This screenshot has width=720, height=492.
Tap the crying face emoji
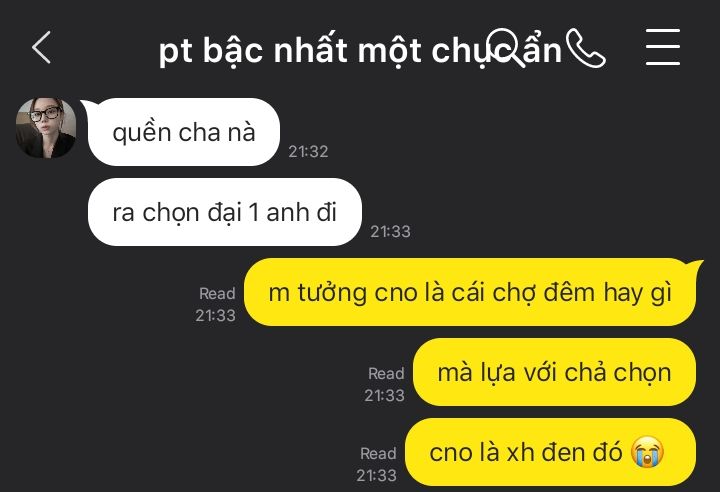click(647, 452)
